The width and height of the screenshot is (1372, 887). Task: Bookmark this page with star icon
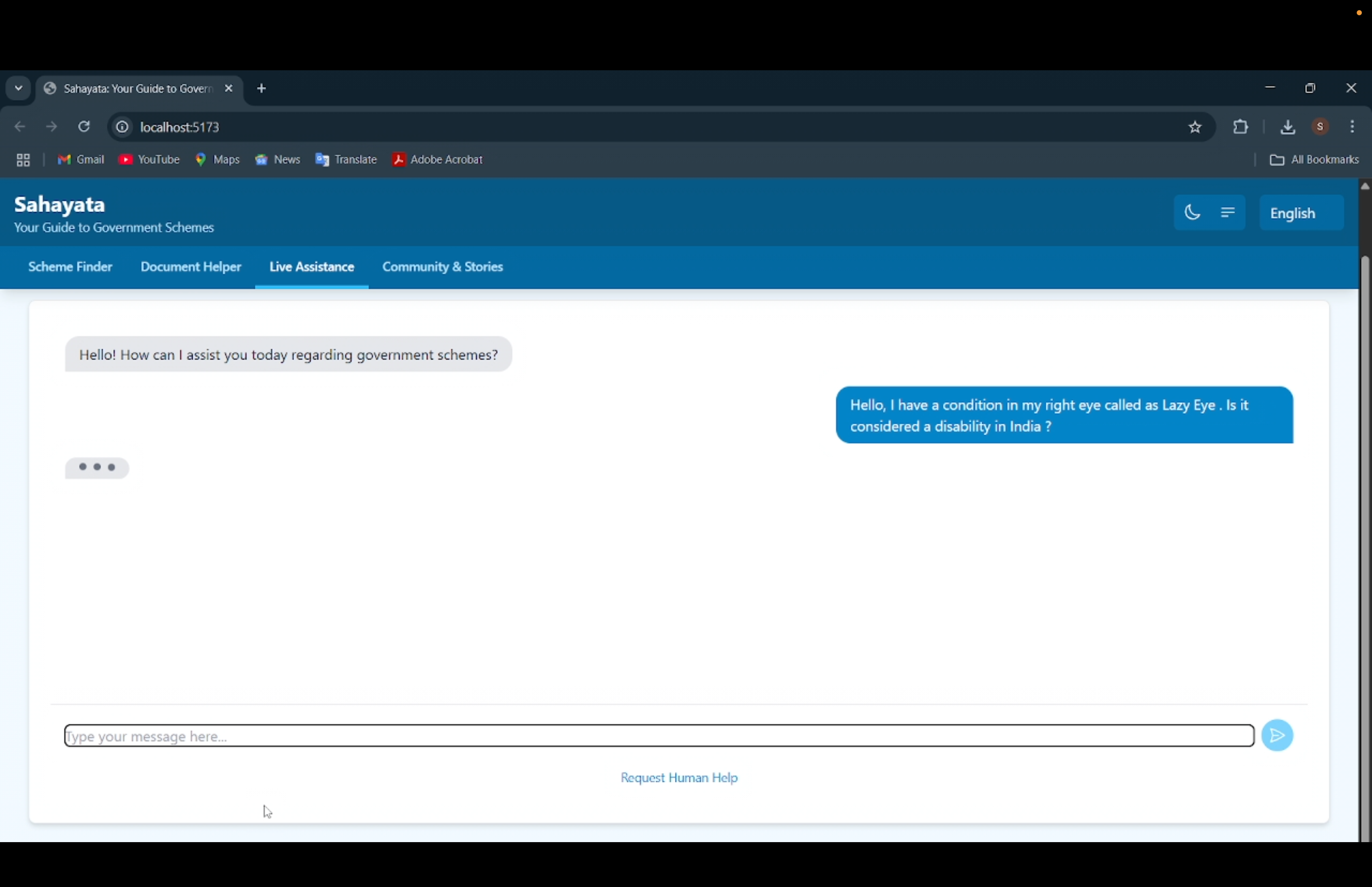pos(1195,127)
